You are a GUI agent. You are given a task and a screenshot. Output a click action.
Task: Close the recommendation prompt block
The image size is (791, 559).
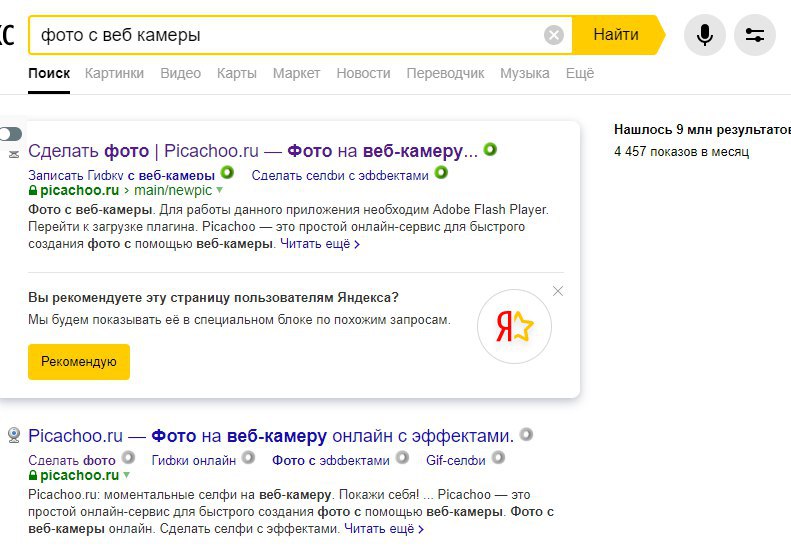click(x=557, y=291)
